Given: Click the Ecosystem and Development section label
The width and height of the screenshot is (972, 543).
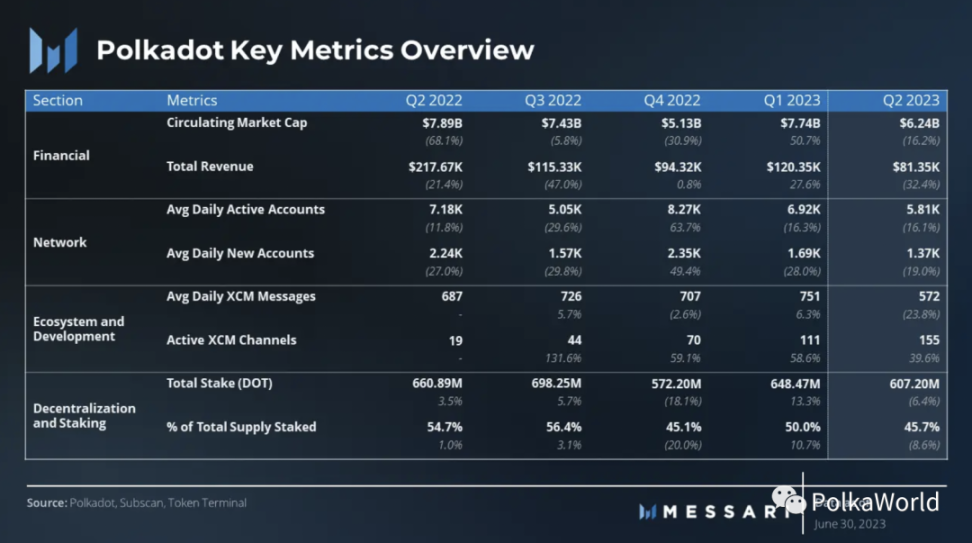Looking at the screenshot, I should (79, 329).
